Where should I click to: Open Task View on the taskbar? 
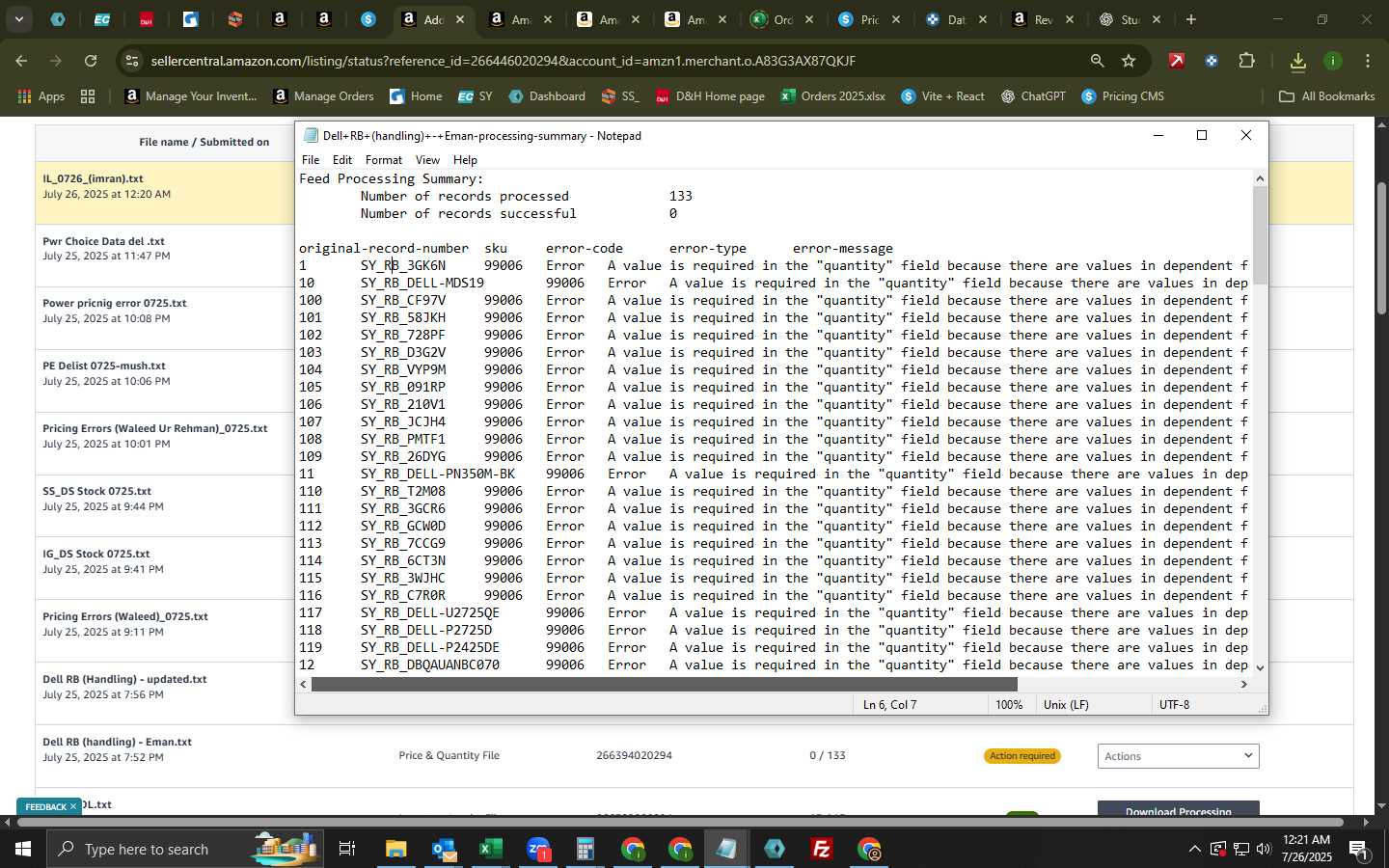pyautogui.click(x=347, y=849)
